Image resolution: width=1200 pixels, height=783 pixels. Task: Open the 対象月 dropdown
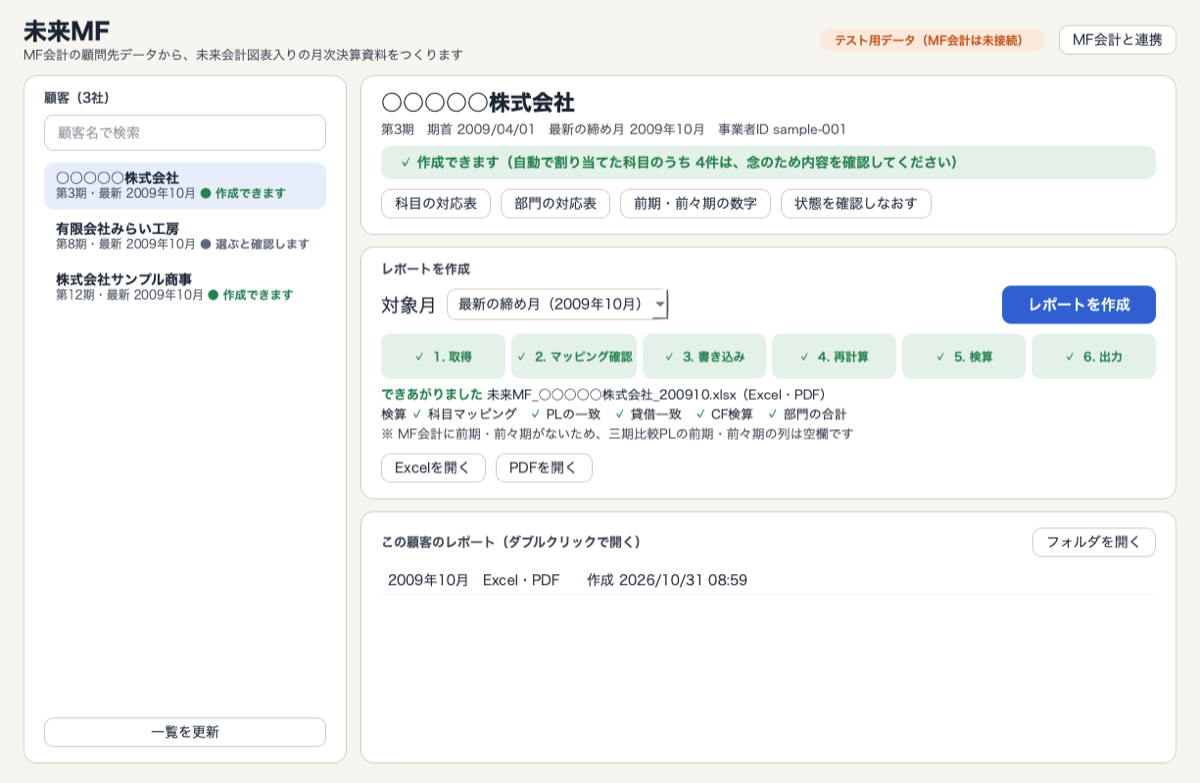557,304
